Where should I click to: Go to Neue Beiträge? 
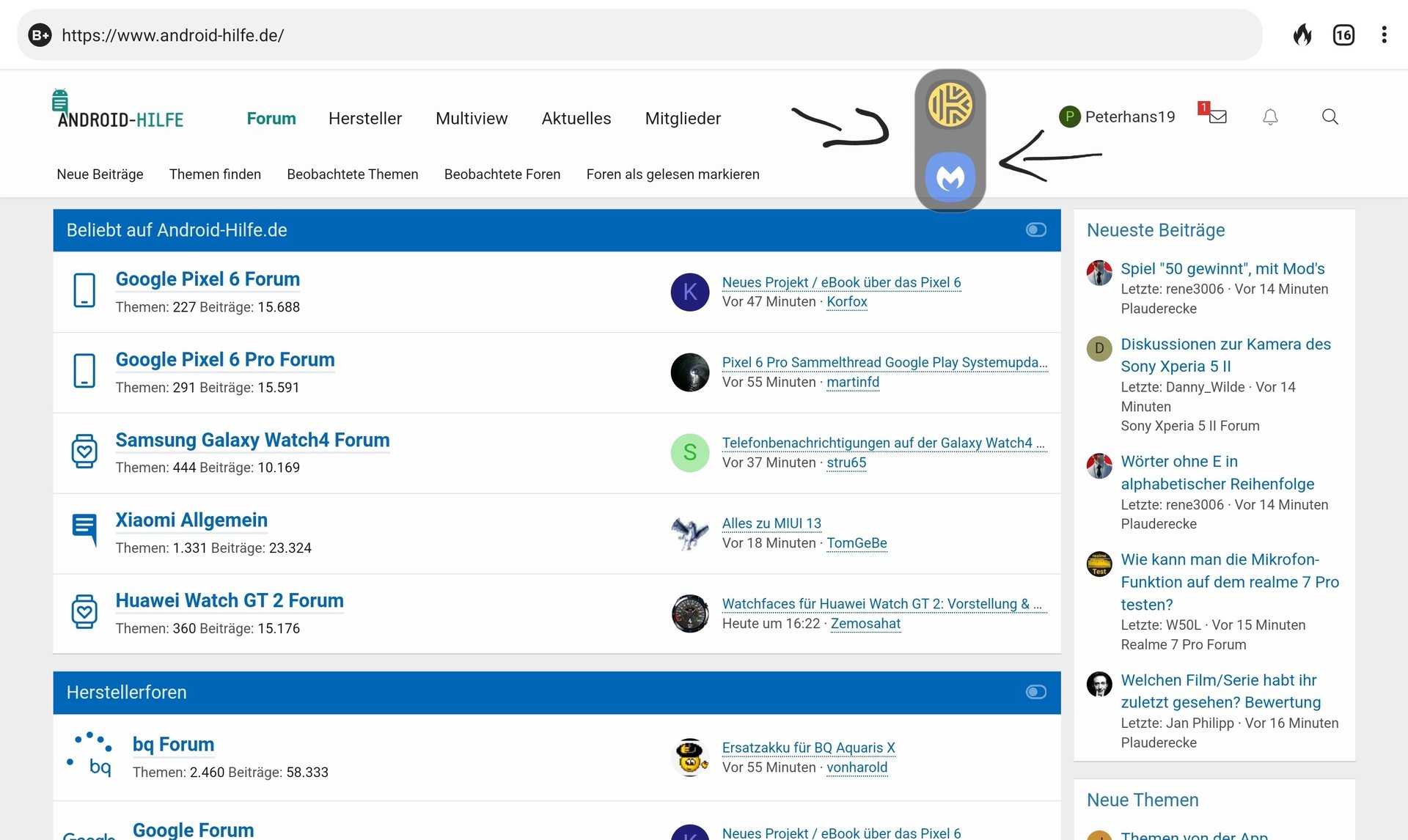pos(100,174)
